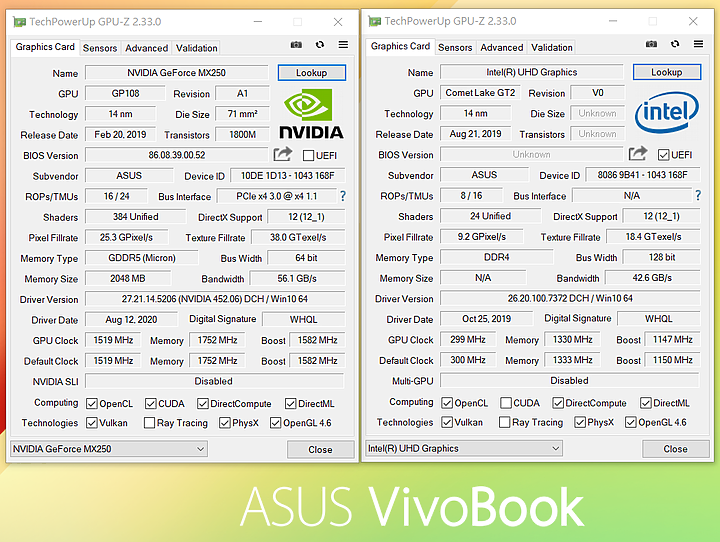Click the camera icon in the Intel window

coord(651,44)
